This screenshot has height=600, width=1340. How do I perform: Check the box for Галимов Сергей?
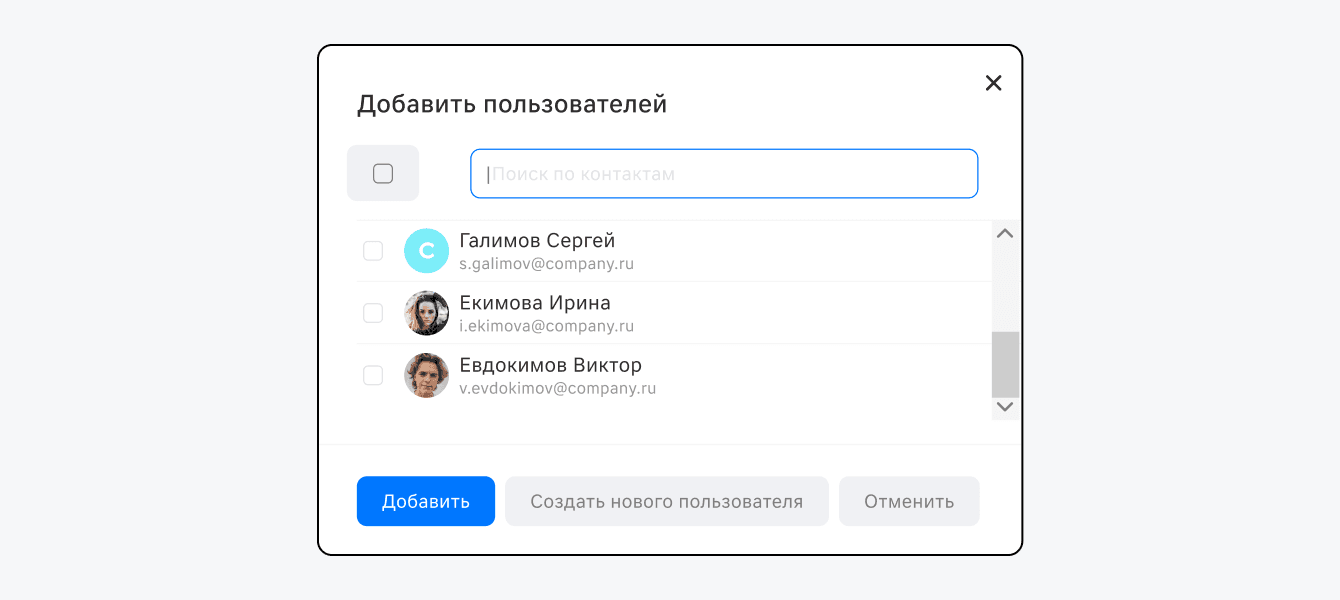(373, 251)
